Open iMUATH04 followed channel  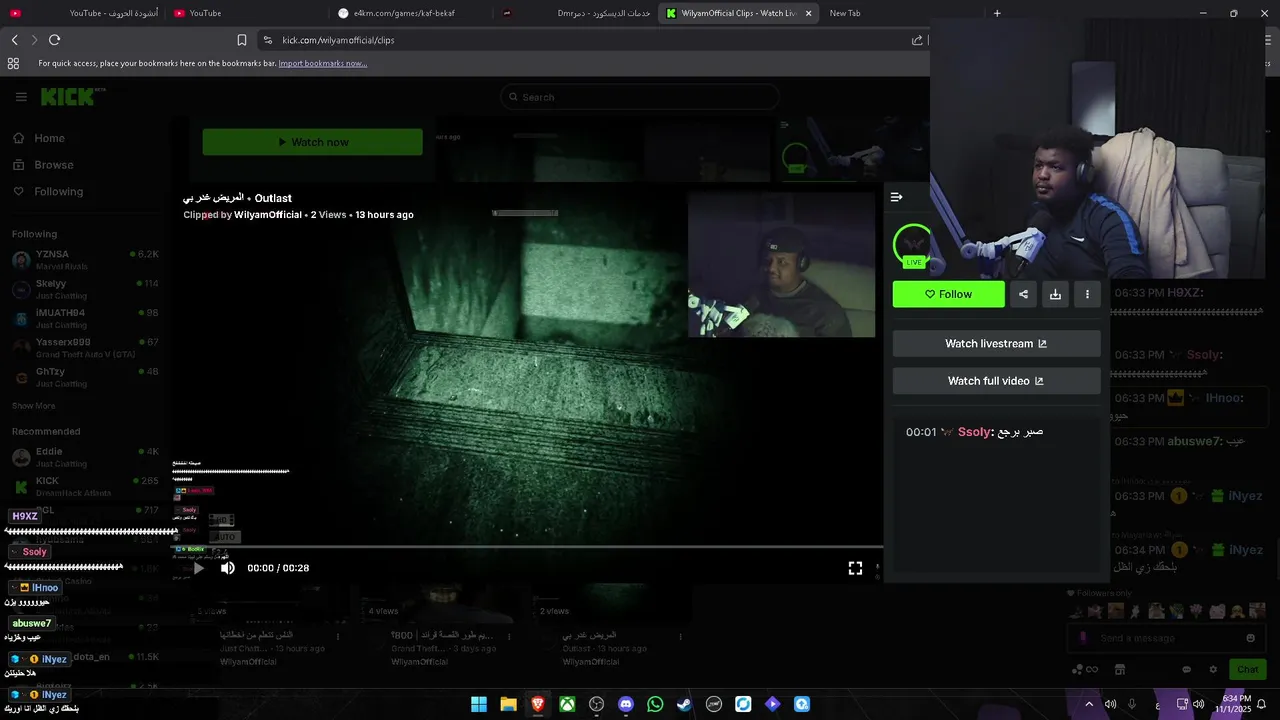85,318
